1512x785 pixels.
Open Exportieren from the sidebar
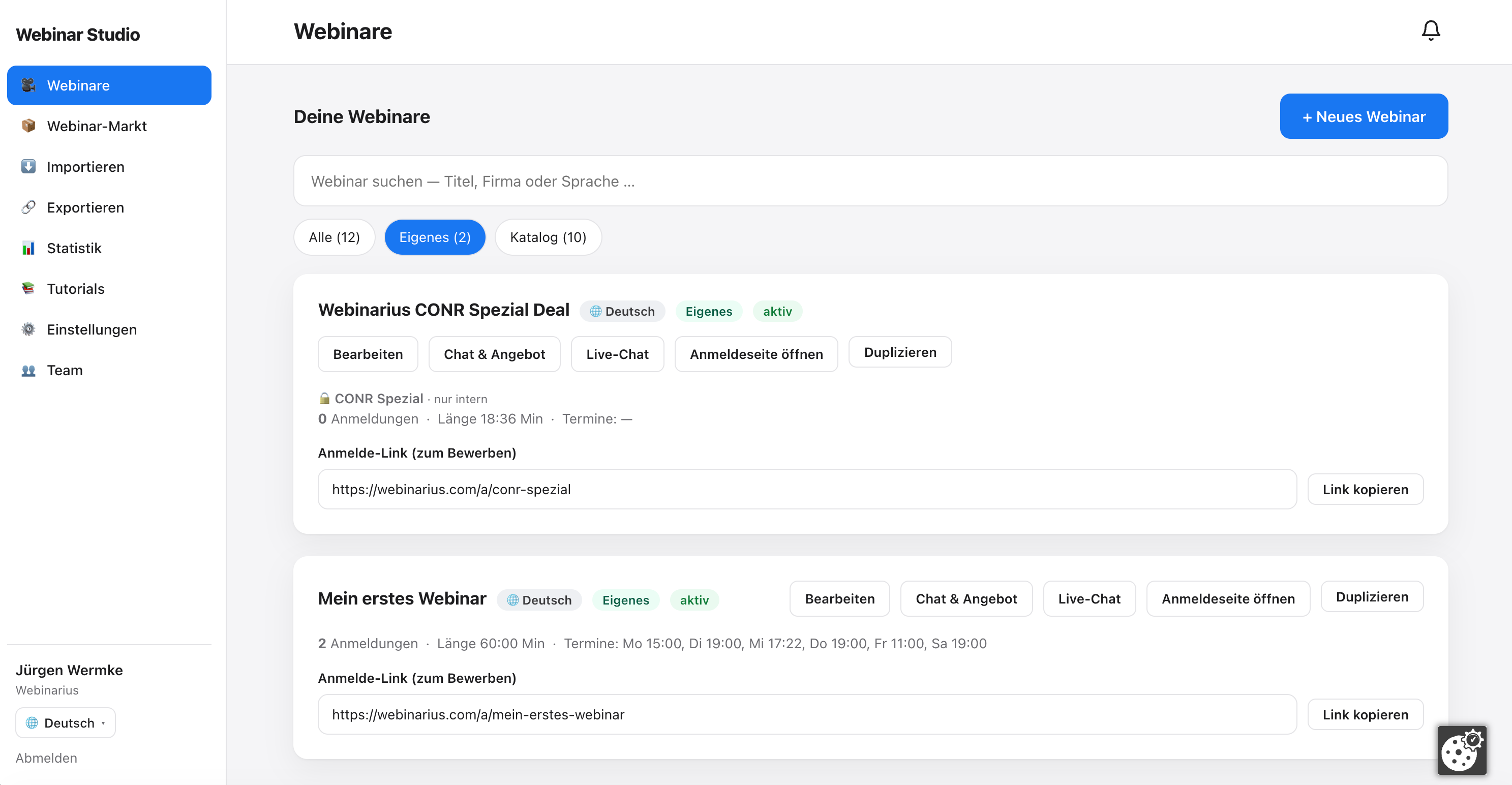point(109,207)
